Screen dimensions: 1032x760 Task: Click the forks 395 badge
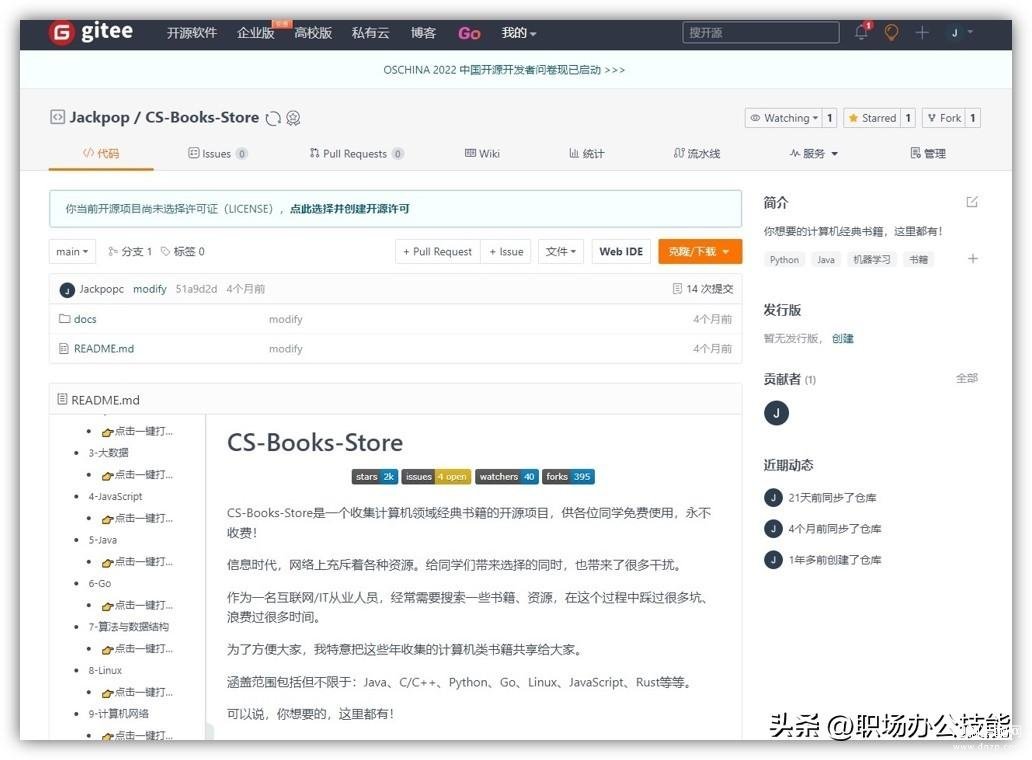click(x=568, y=476)
